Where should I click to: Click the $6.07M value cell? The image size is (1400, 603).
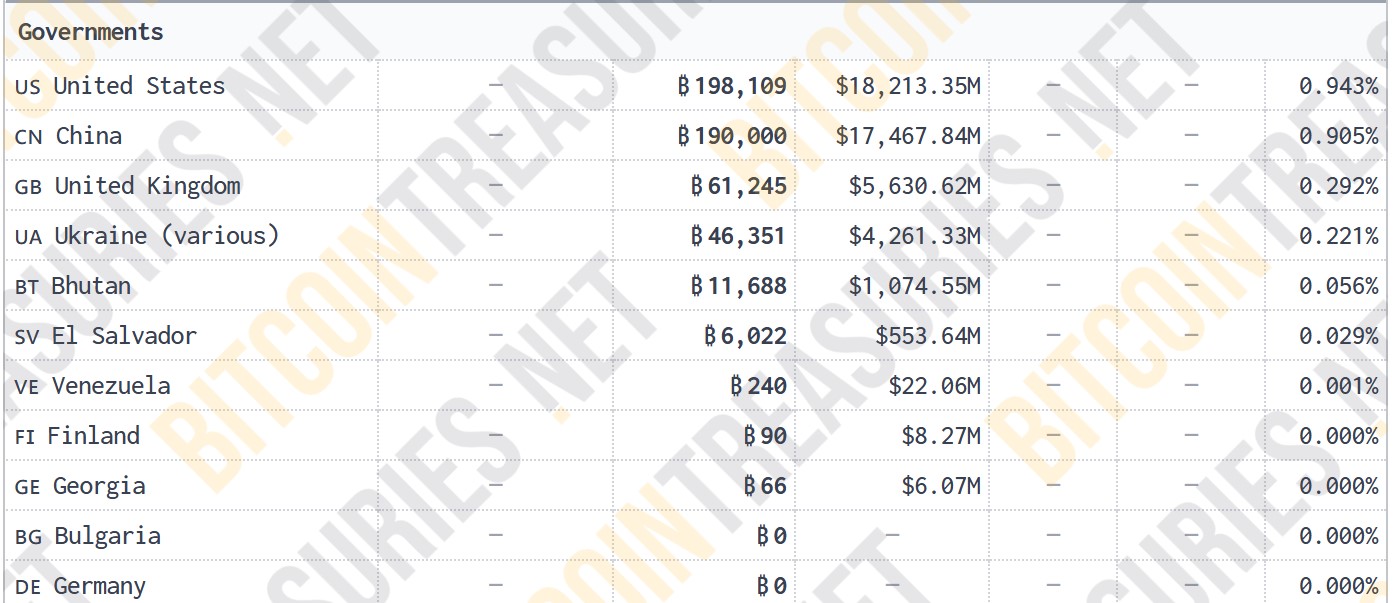pos(941,486)
